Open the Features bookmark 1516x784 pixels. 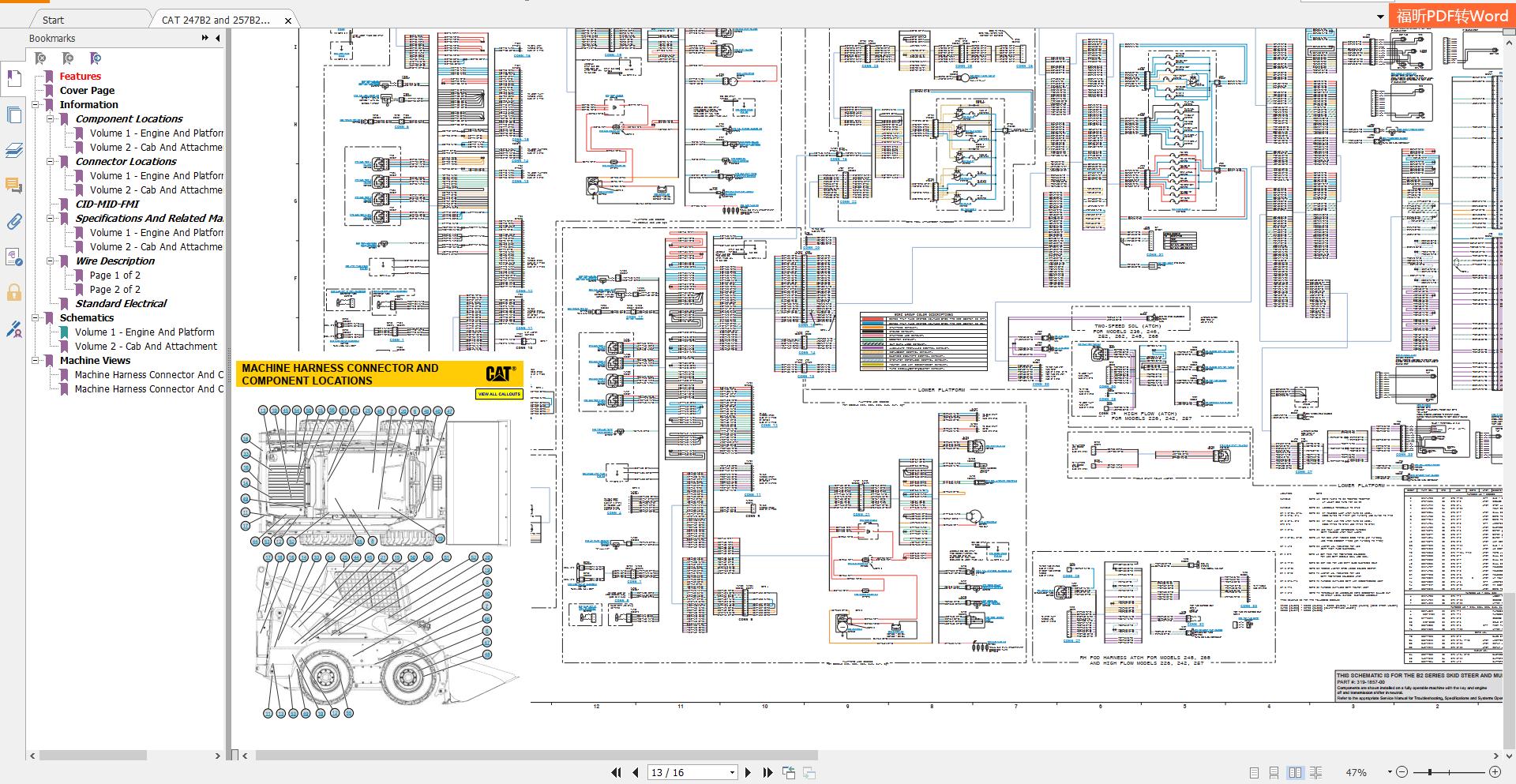[81, 77]
